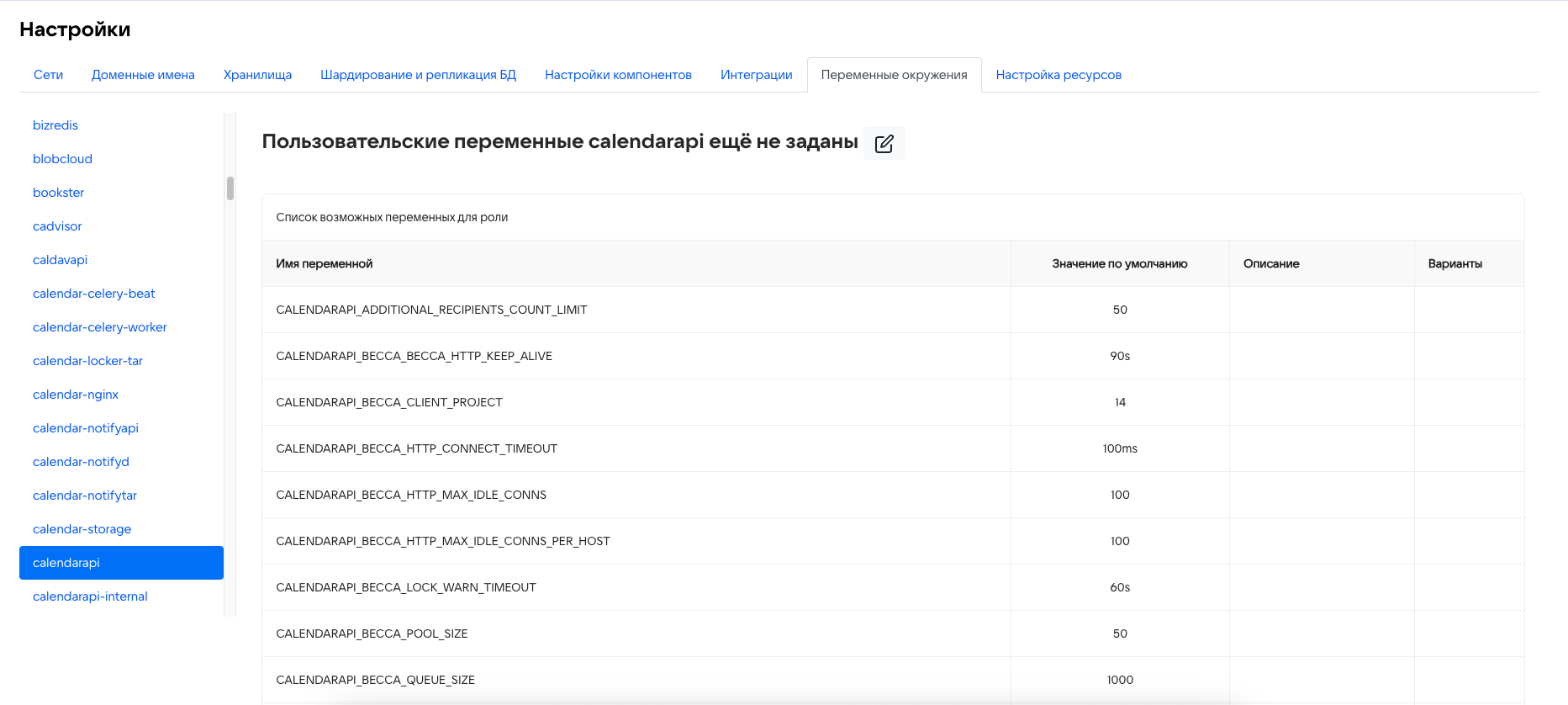Select the Переменные окружения tab

pos(895,75)
